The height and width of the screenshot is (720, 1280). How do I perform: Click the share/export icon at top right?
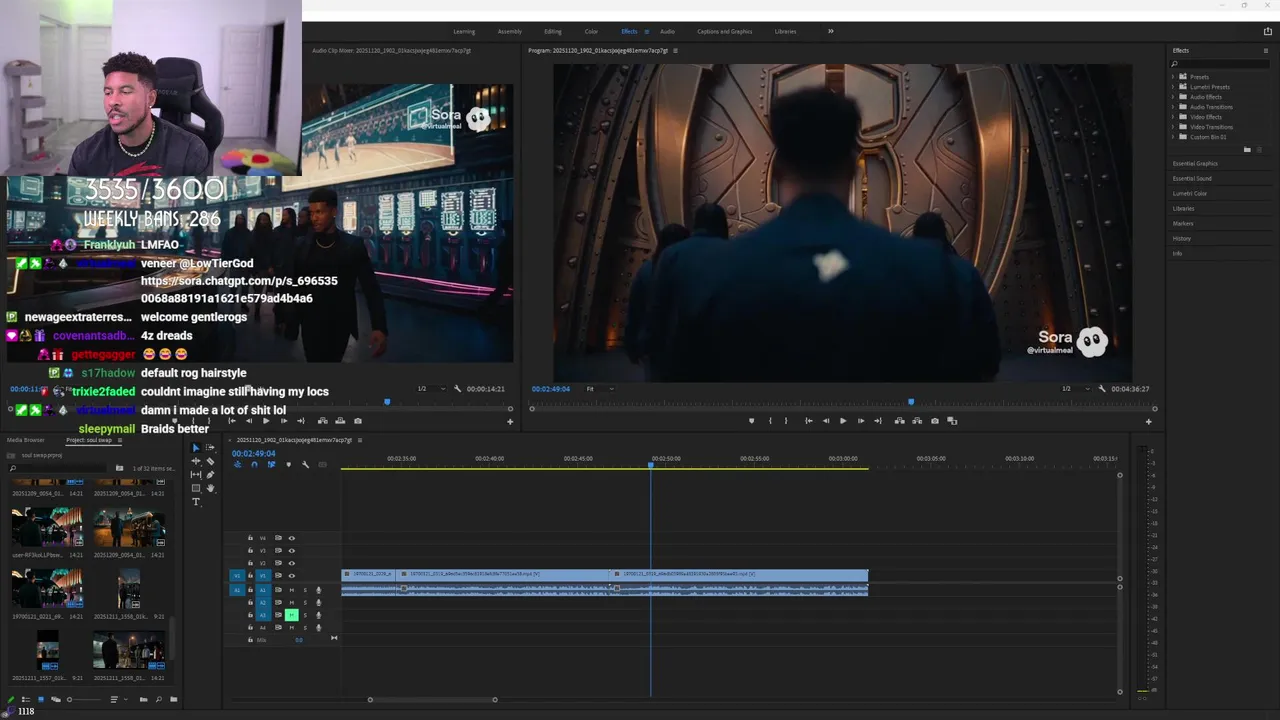coord(1268,31)
